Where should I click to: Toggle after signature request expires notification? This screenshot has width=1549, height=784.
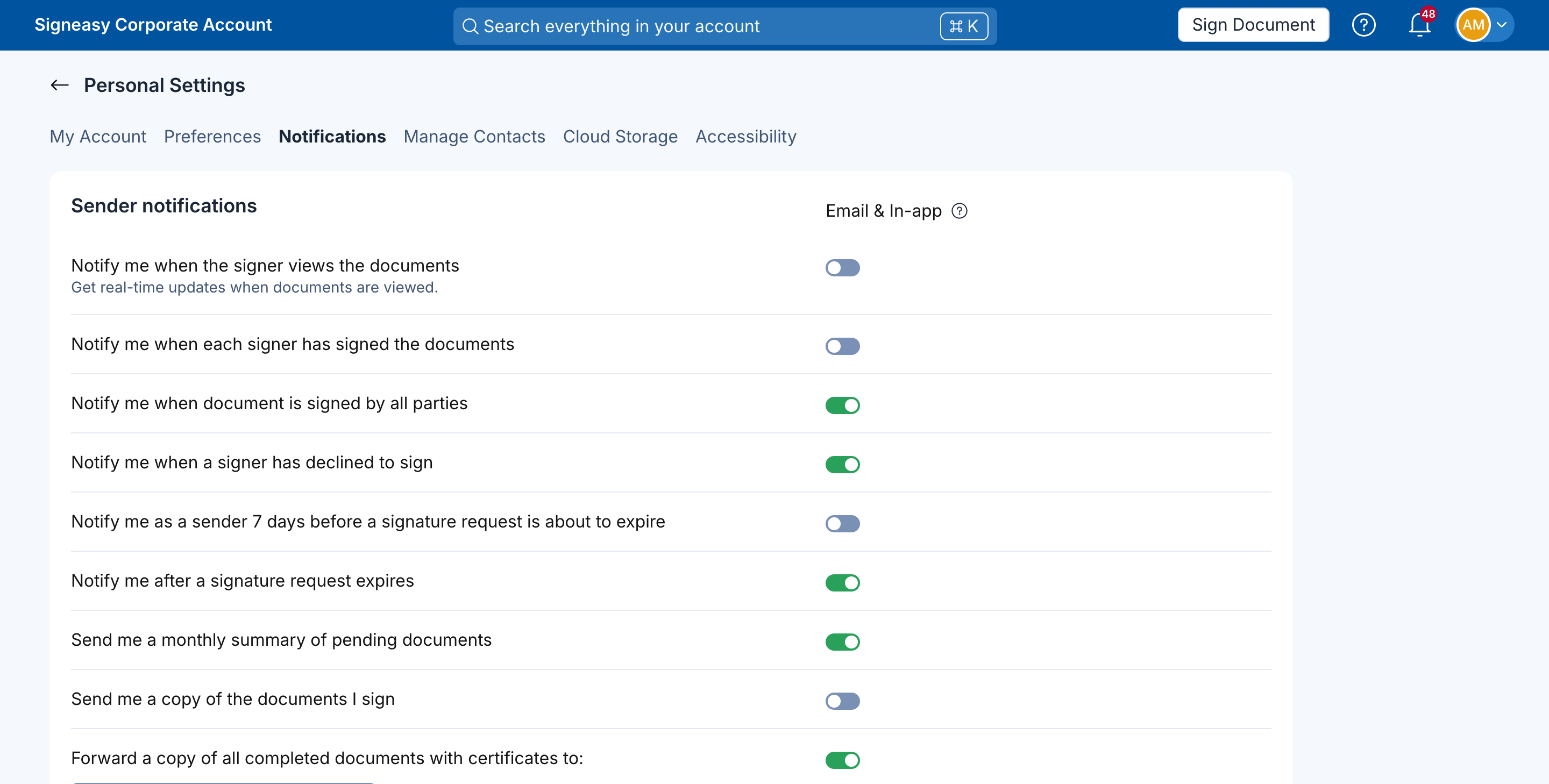click(842, 582)
